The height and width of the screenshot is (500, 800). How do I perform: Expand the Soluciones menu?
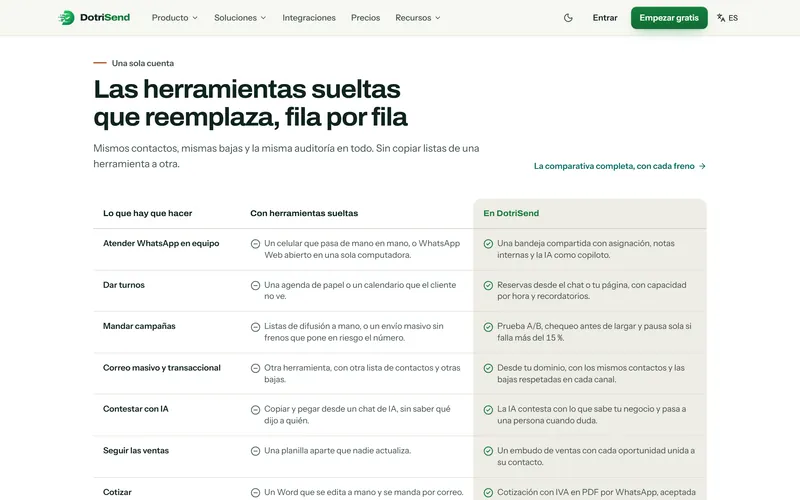point(240,18)
